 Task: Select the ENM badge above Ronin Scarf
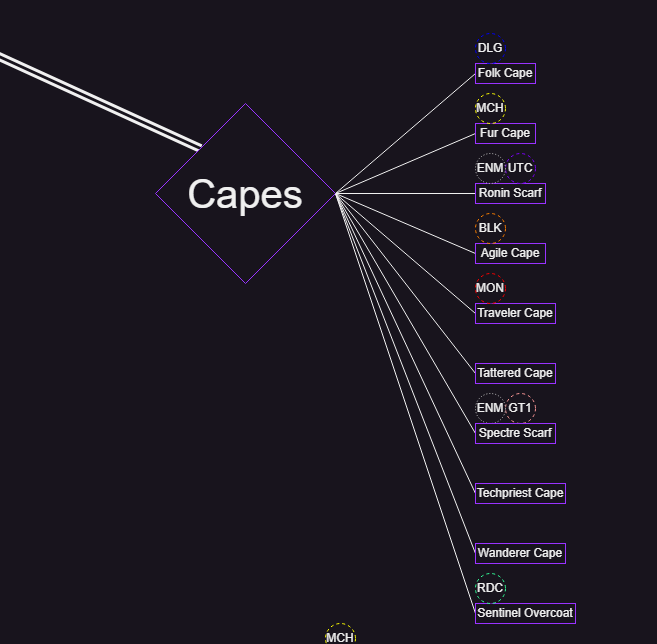point(490,168)
